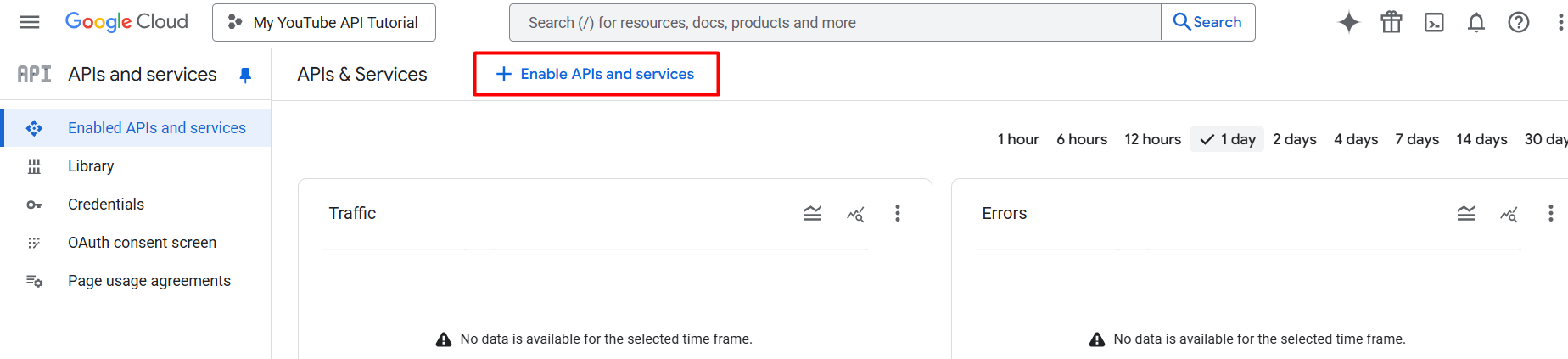
Task: Open the main navigation hamburger menu
Action: (30, 23)
